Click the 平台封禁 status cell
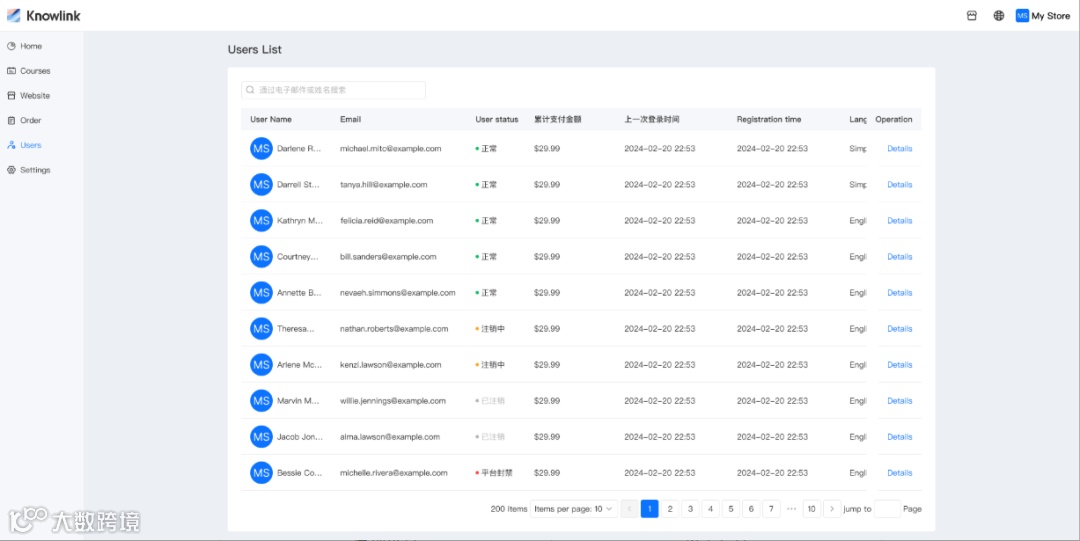The image size is (1080, 541). pos(494,473)
